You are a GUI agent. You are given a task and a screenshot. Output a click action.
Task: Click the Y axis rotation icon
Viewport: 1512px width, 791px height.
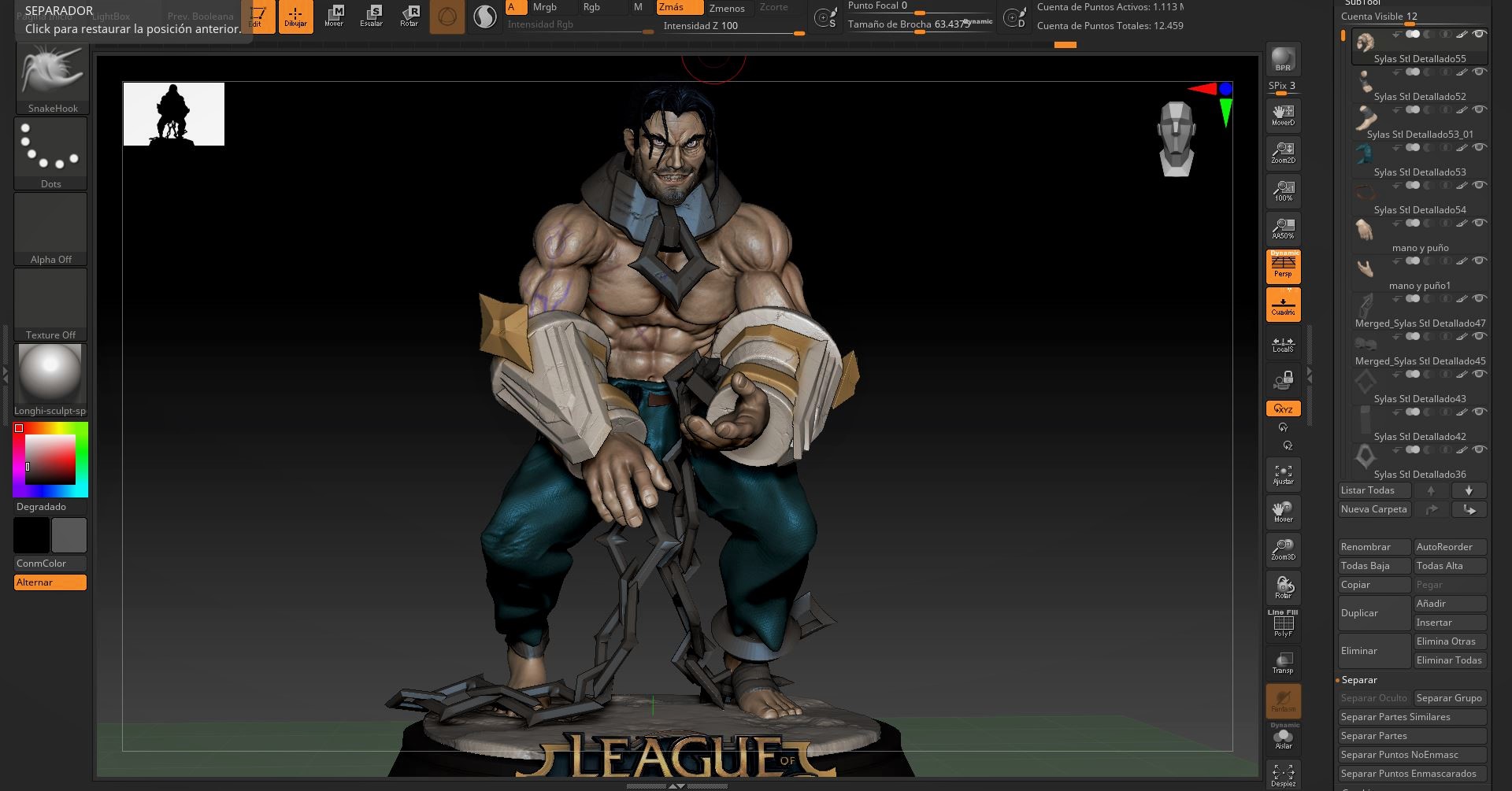[x=1283, y=427]
